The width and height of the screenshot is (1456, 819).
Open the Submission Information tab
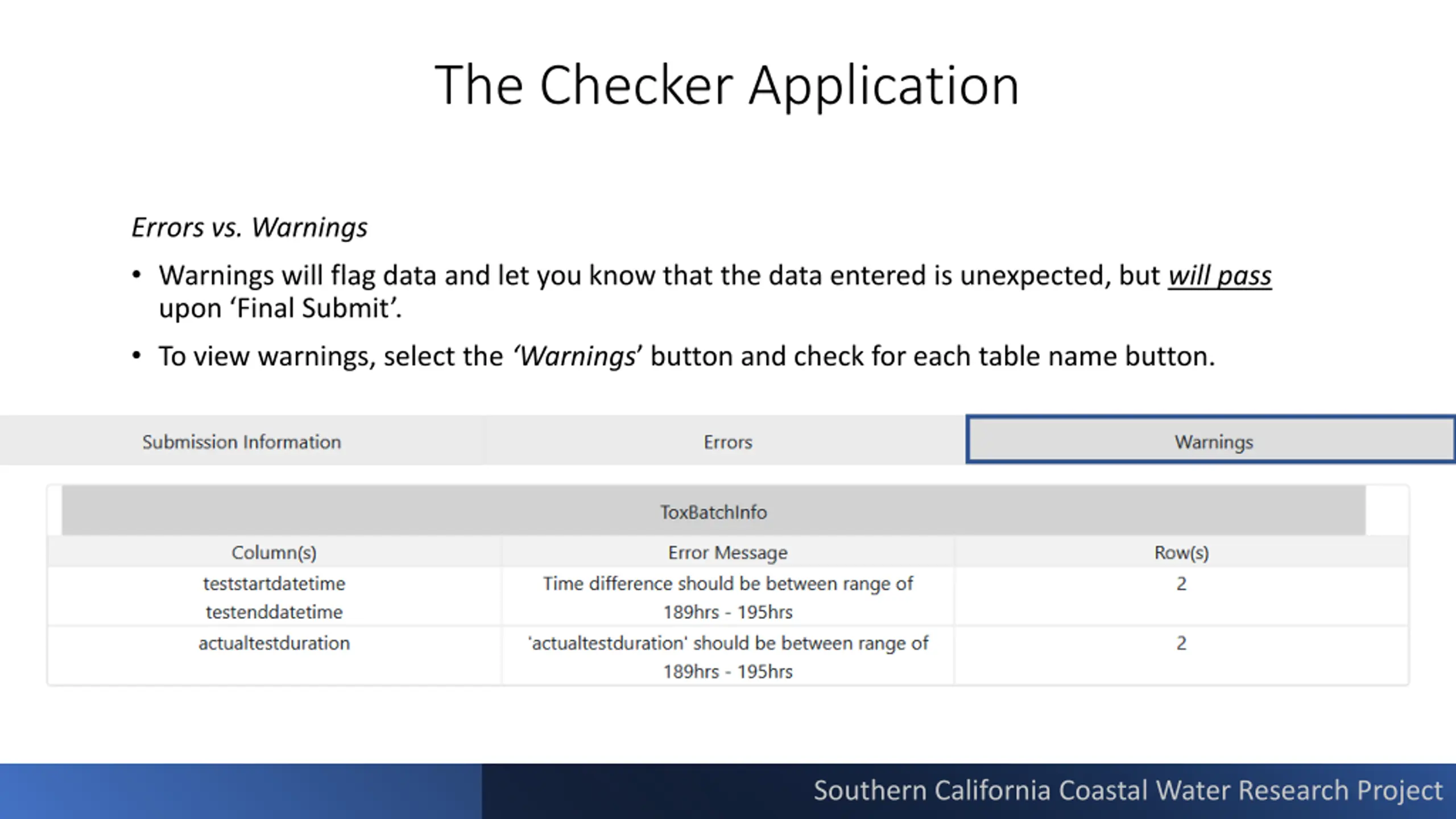[x=242, y=441]
